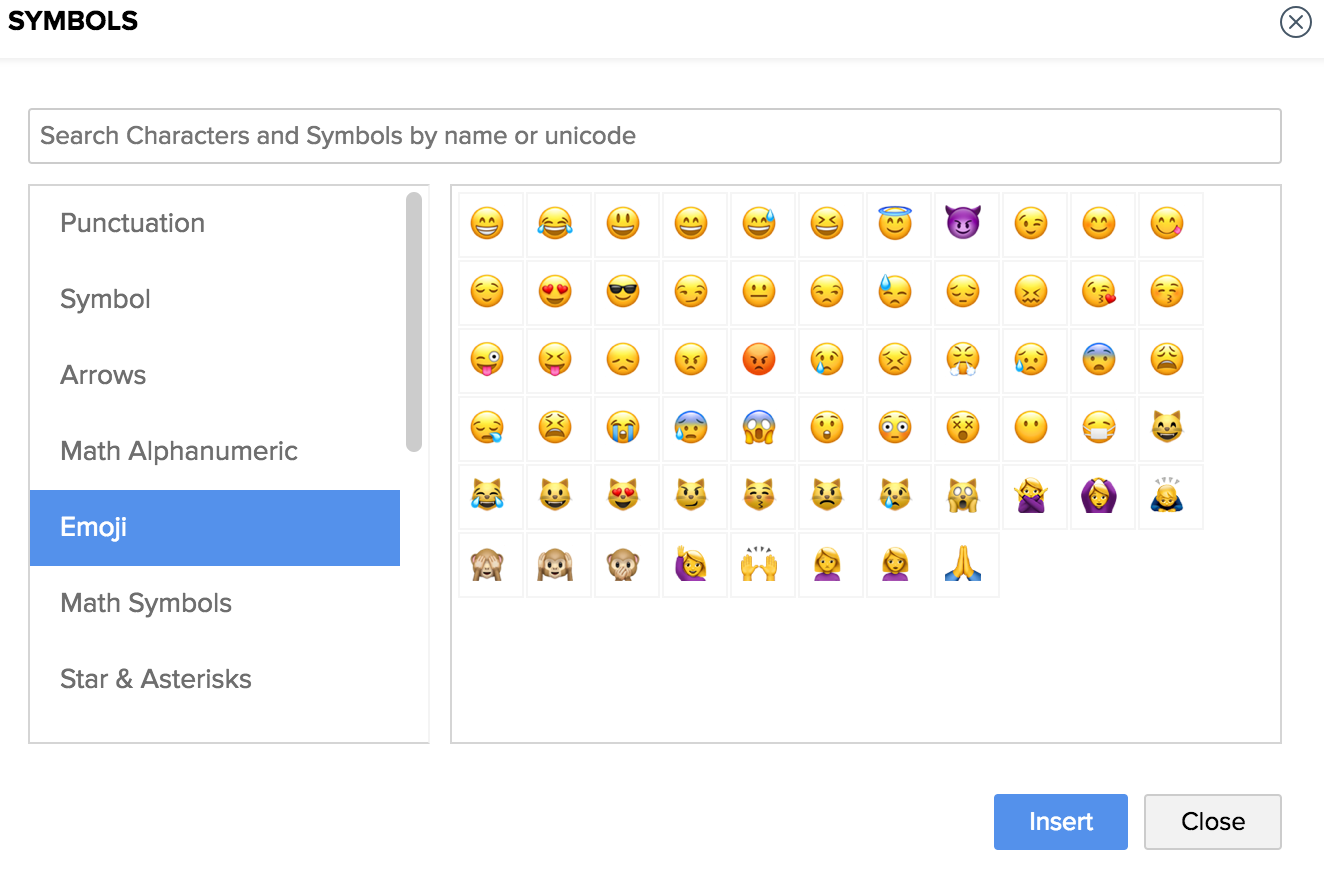
Task: Click the category list scrollbar
Action: 414,322
